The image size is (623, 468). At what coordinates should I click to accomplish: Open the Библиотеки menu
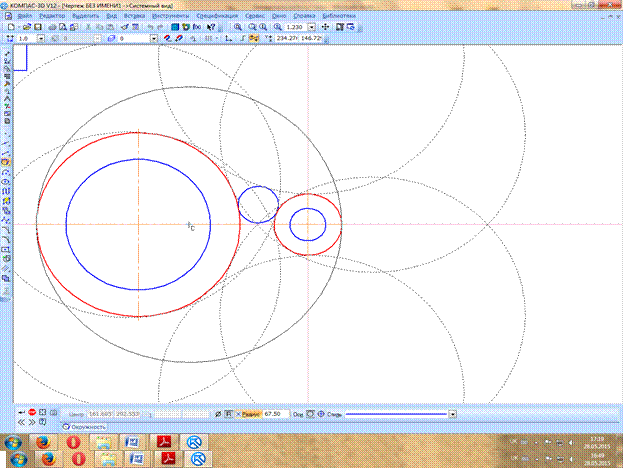click(x=339, y=16)
